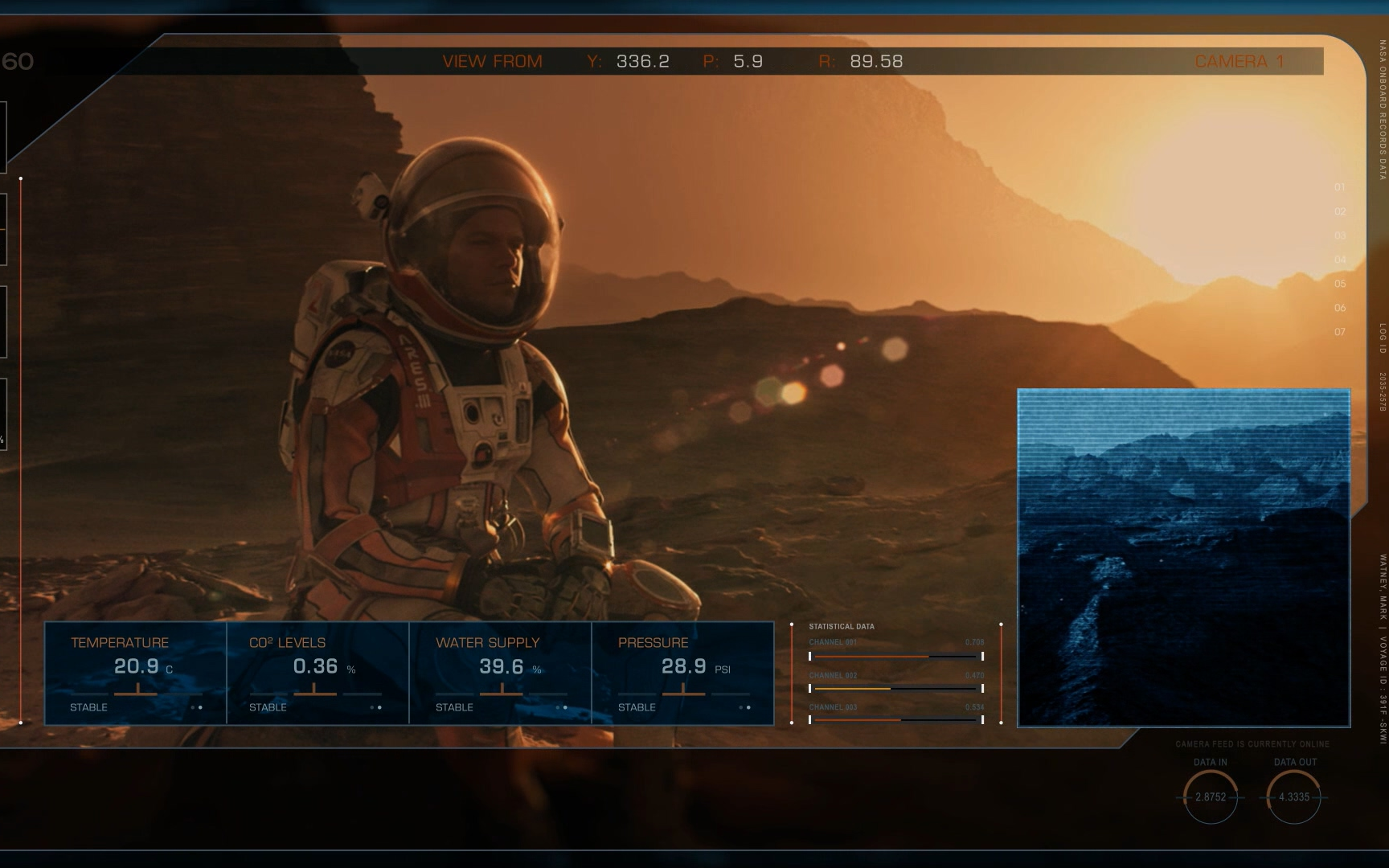Select the P value 5.9

[x=748, y=61]
